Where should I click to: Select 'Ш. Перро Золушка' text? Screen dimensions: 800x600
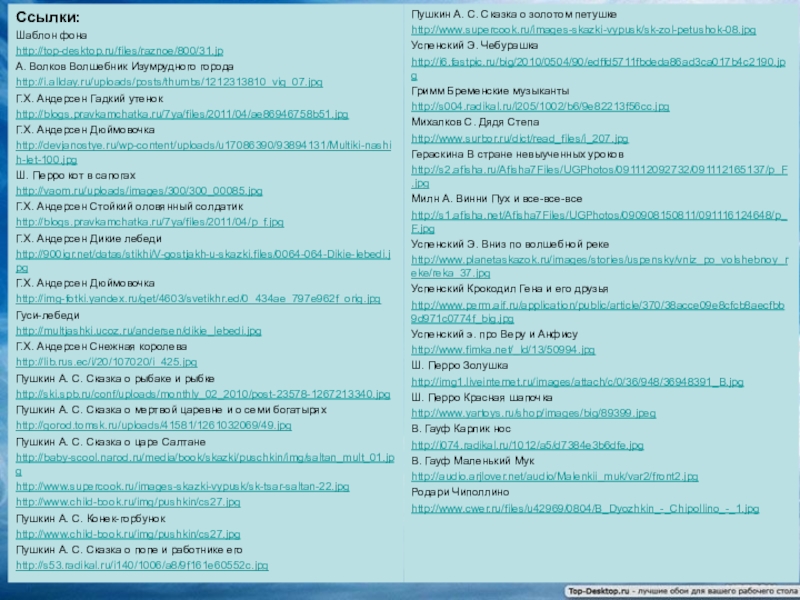pos(459,366)
